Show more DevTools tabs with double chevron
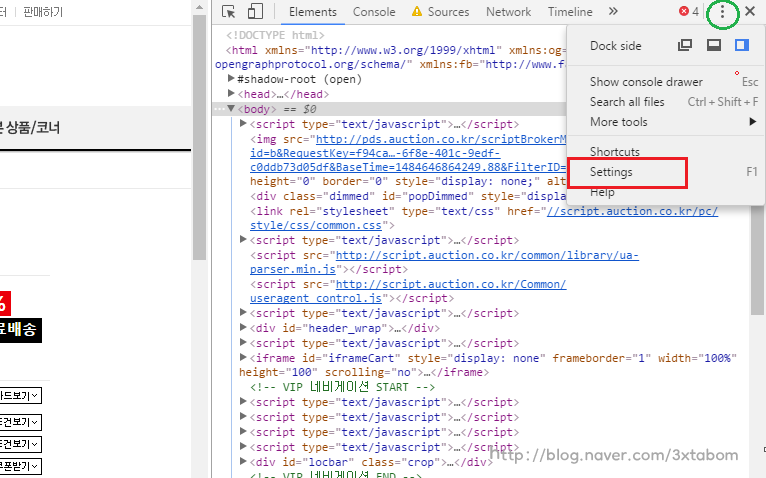The height and width of the screenshot is (478, 766). (613, 11)
